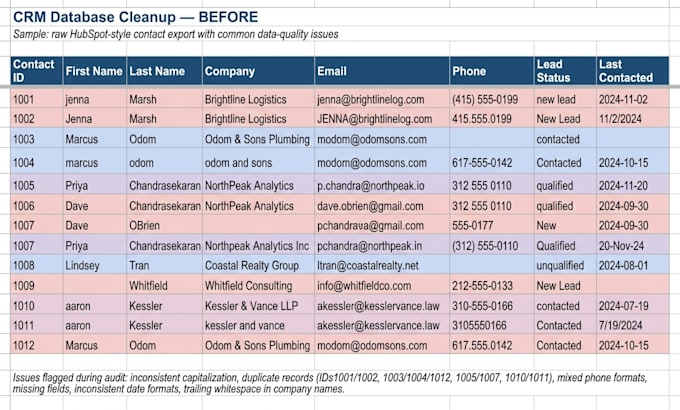Select the Lead Status header cell
The width and height of the screenshot is (680, 410).
point(565,71)
